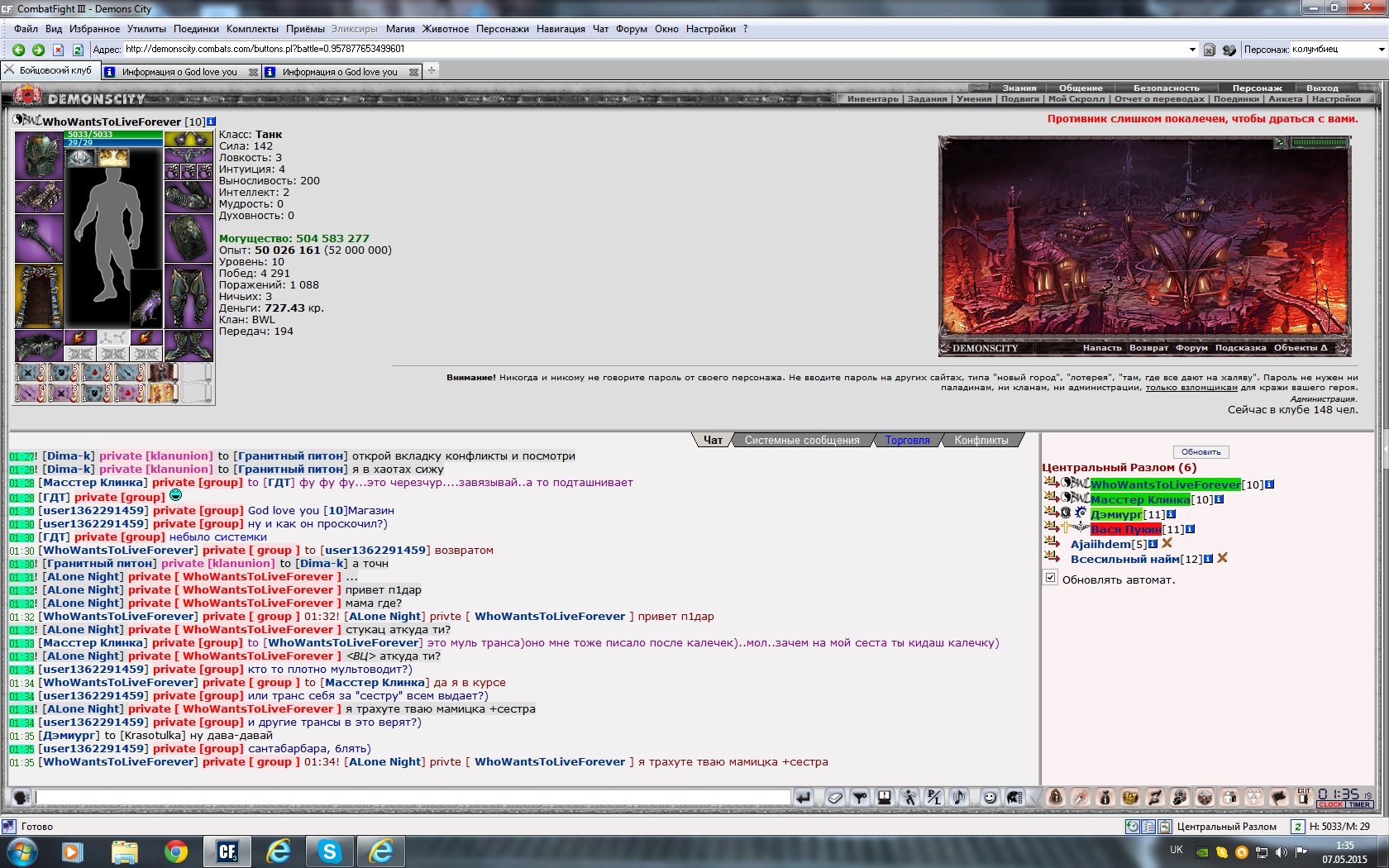
Task: Open the Умения section
Action: click(974, 99)
